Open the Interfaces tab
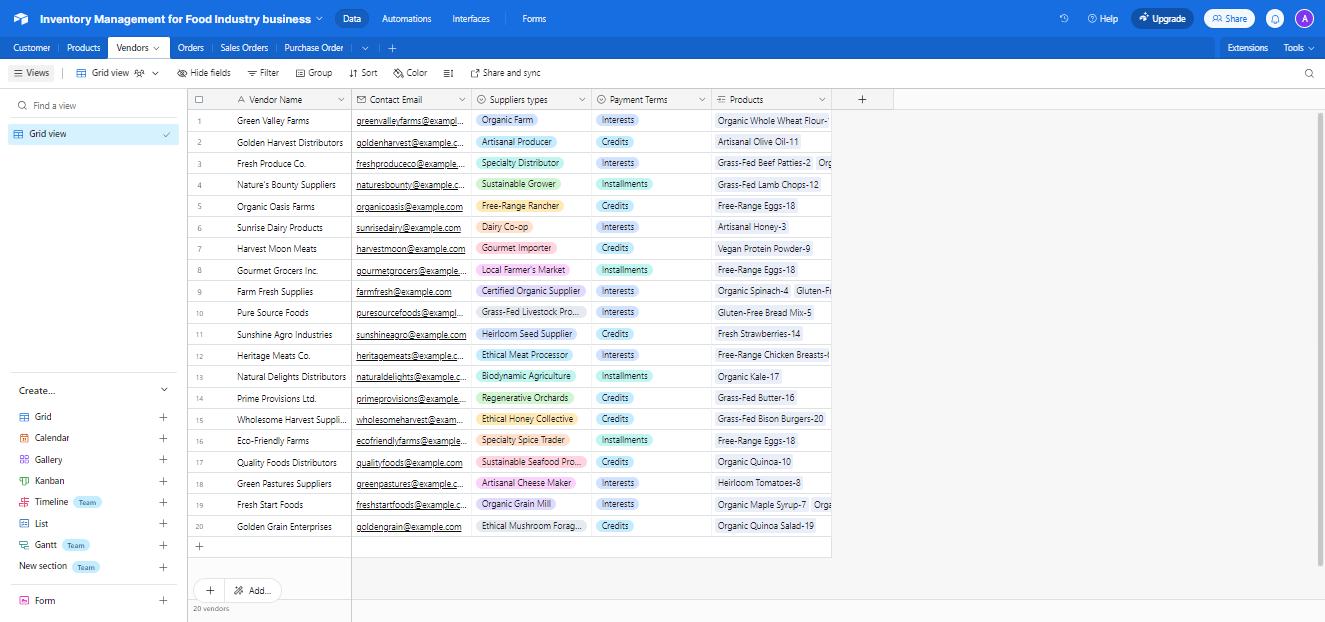1325x622 pixels. (471, 18)
